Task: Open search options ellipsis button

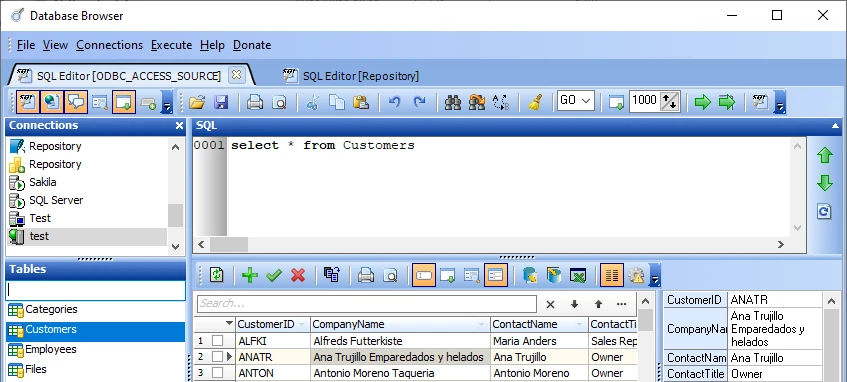Action: [x=621, y=304]
